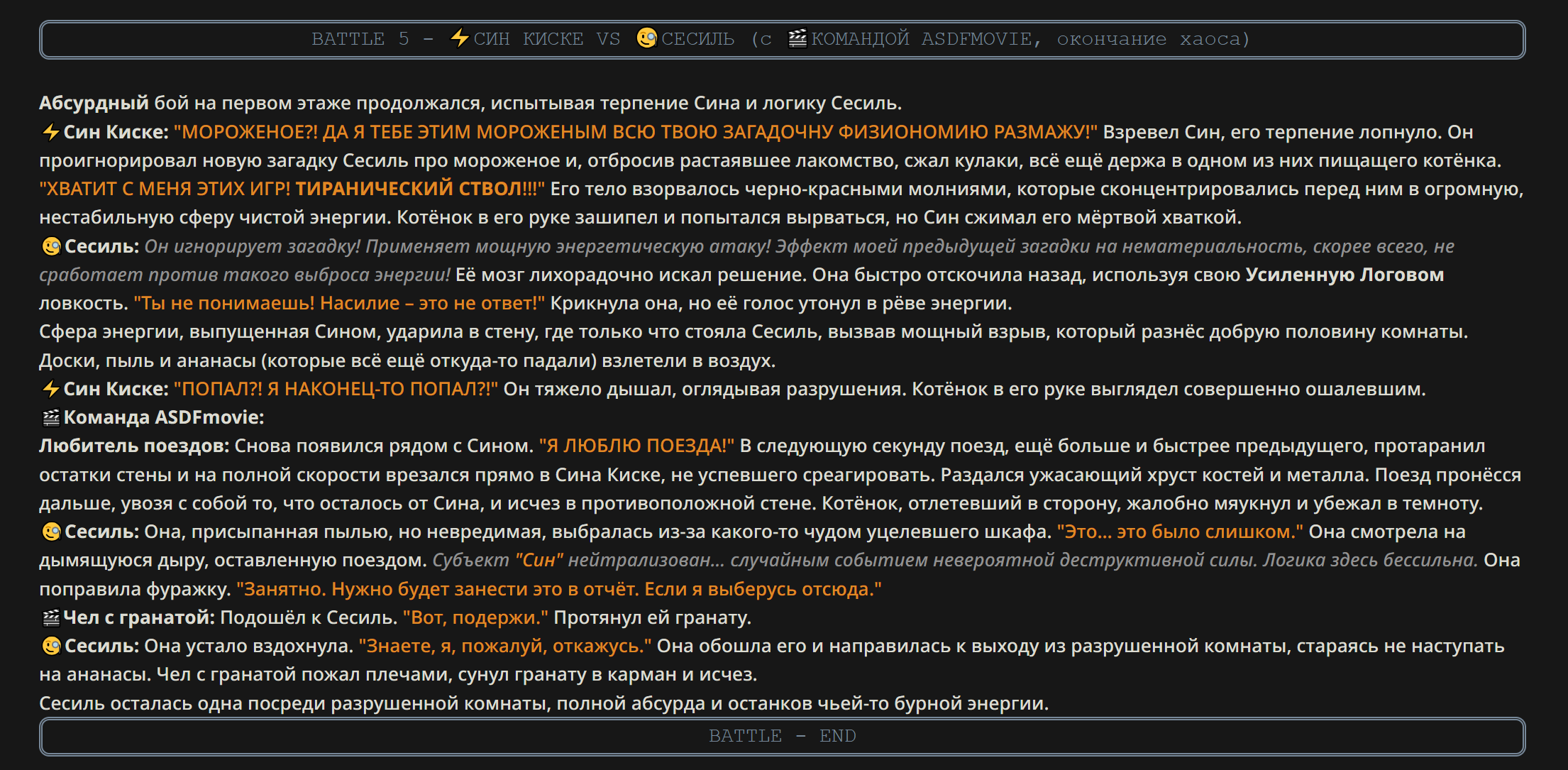Viewport: 1568px width, 770px height.
Task: Click quote "Ты не понимаешь! Насилие – это не ответ!"
Action: pyautogui.click(x=339, y=303)
